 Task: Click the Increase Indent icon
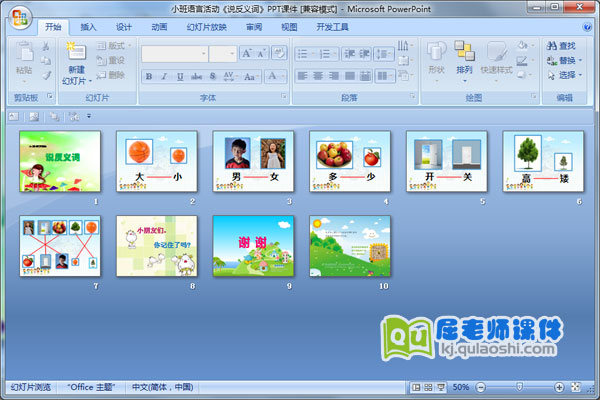click(364, 54)
